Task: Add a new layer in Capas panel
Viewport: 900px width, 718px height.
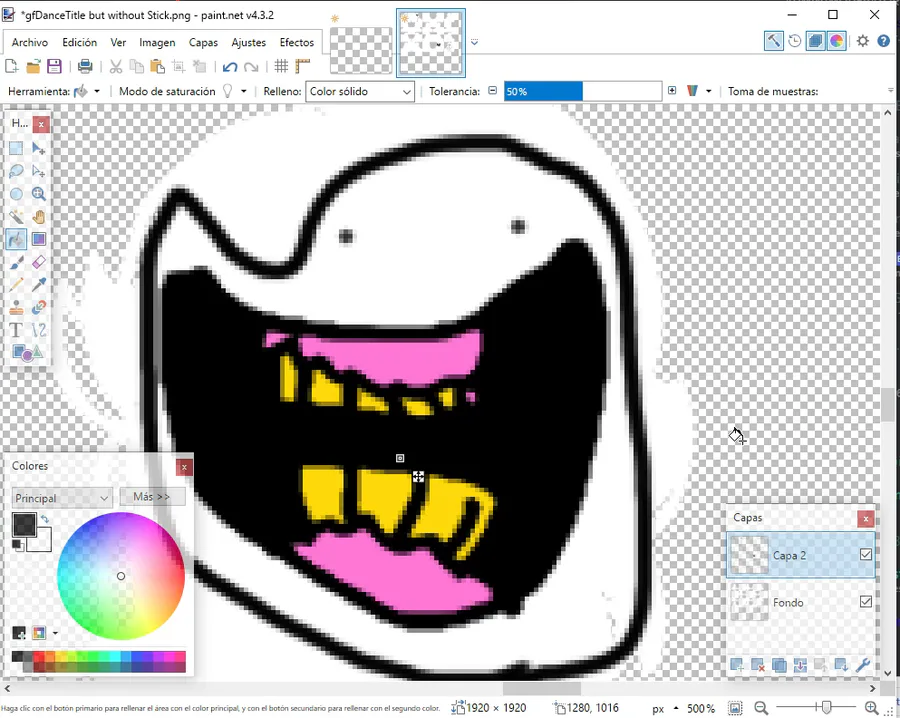Action: [x=737, y=665]
